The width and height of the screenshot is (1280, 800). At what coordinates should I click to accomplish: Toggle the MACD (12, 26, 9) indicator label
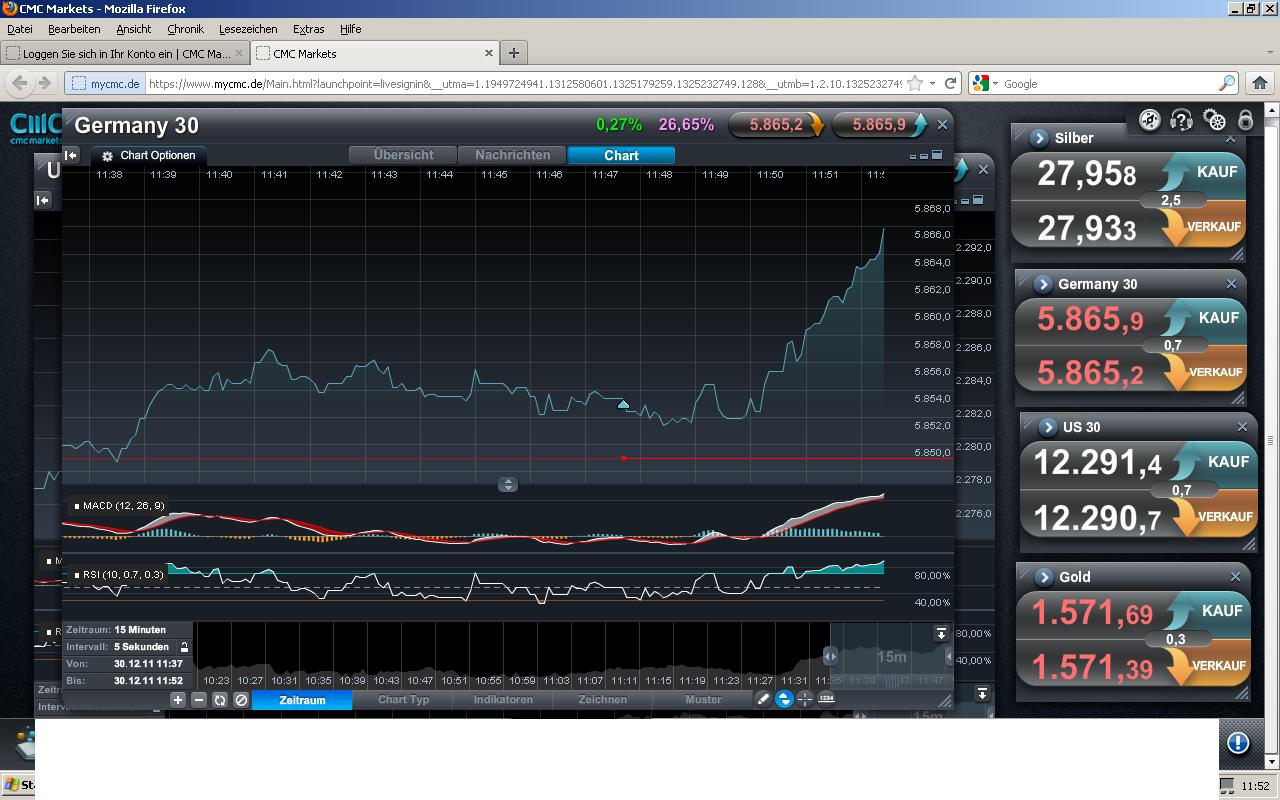pos(120,506)
